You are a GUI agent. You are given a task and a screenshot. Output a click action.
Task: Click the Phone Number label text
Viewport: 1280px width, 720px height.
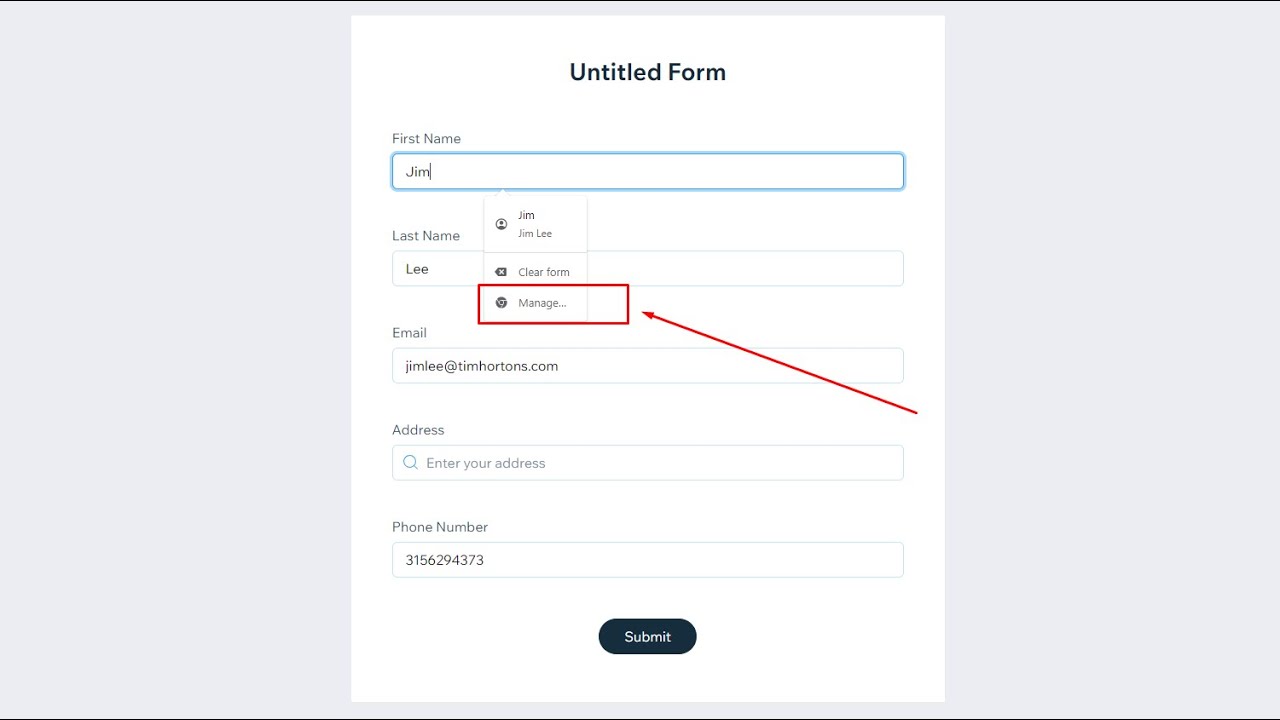(440, 527)
